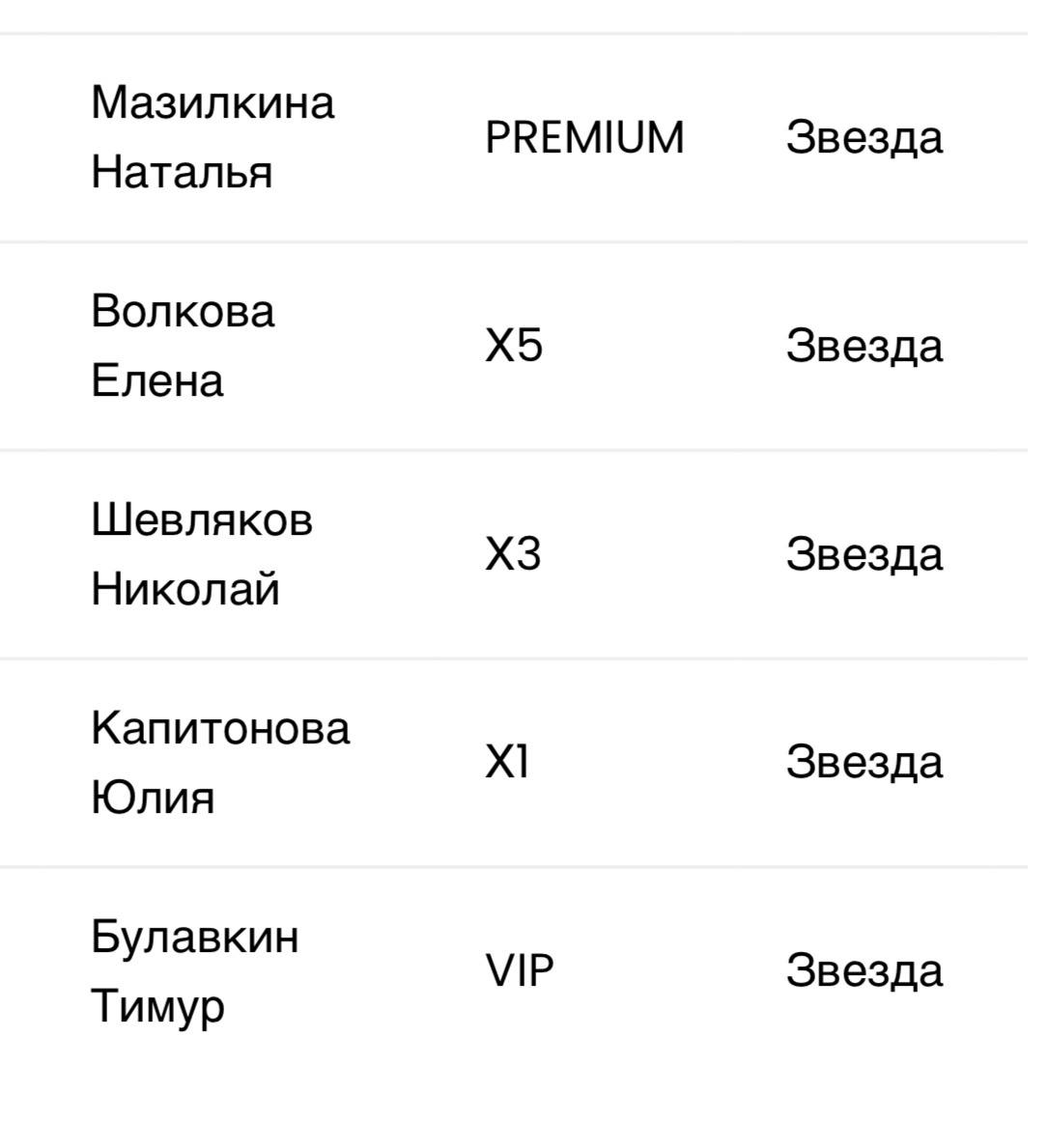Click the first name Юлия
1049x1148 pixels.
coord(153,798)
